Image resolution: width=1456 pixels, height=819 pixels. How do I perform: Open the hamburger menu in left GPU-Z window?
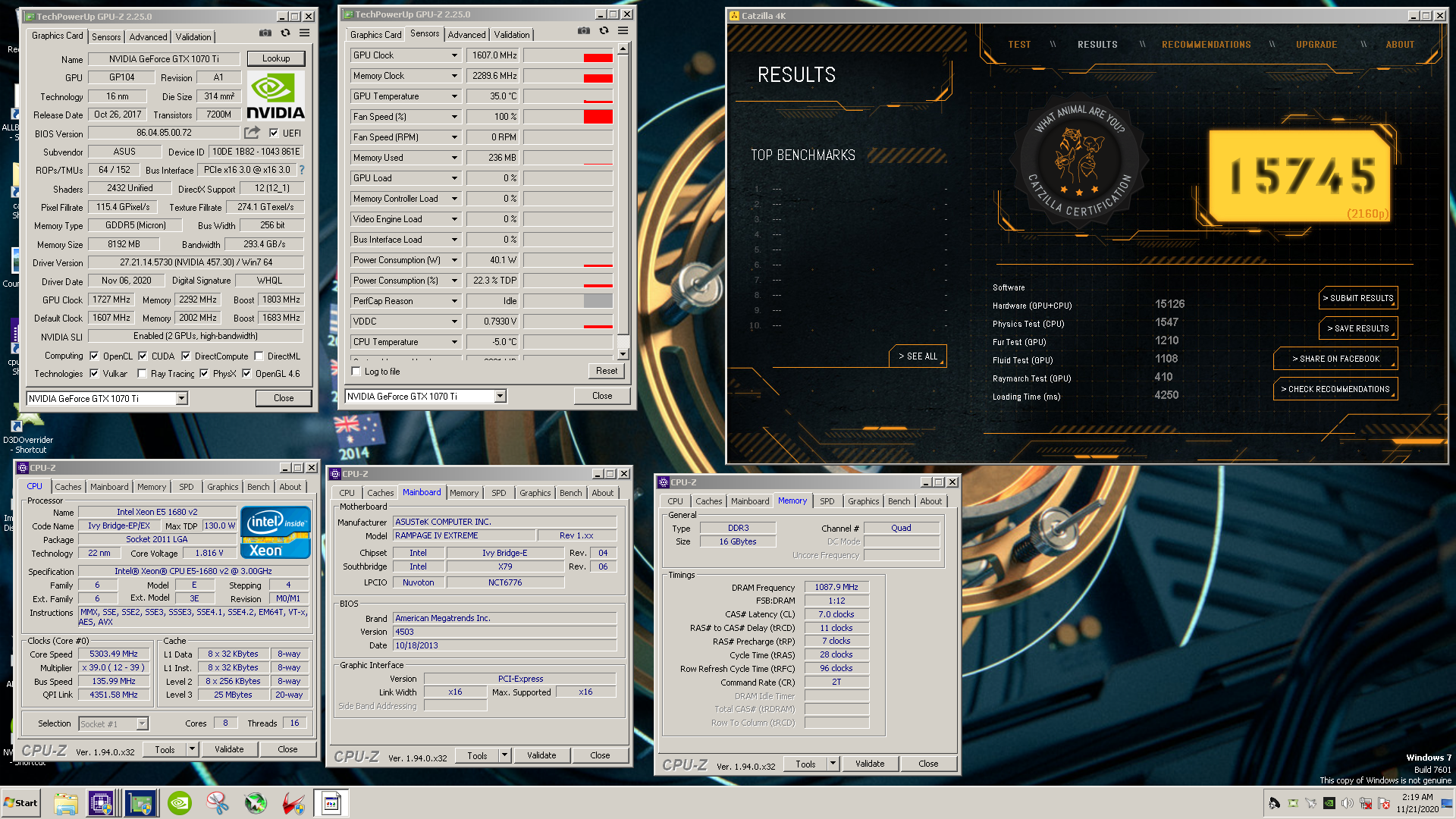(304, 33)
